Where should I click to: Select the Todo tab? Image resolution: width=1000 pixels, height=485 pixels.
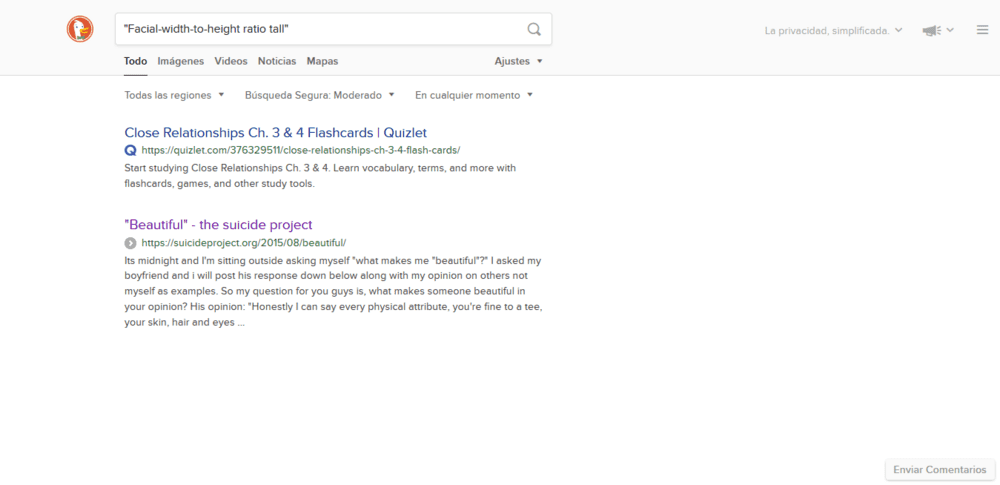click(x=135, y=61)
